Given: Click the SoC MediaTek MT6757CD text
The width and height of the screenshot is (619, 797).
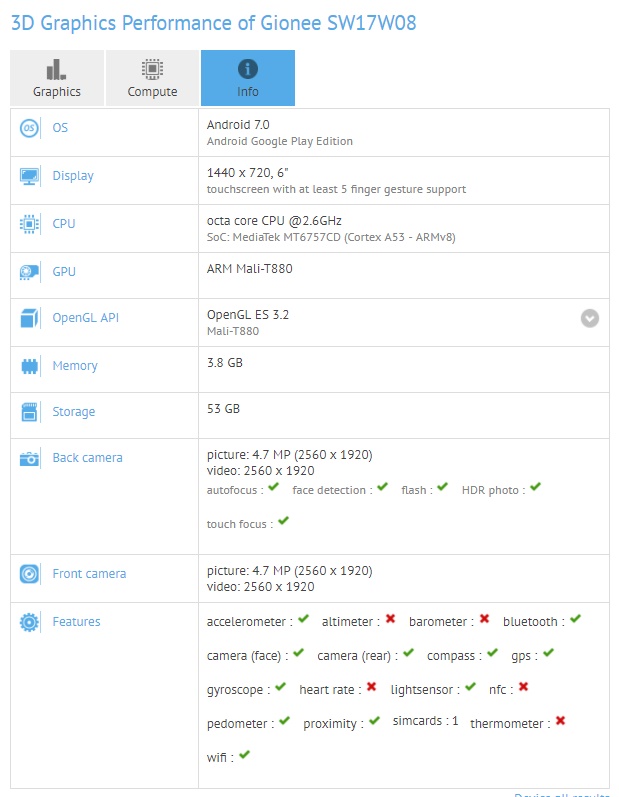Looking at the screenshot, I should [x=331, y=237].
